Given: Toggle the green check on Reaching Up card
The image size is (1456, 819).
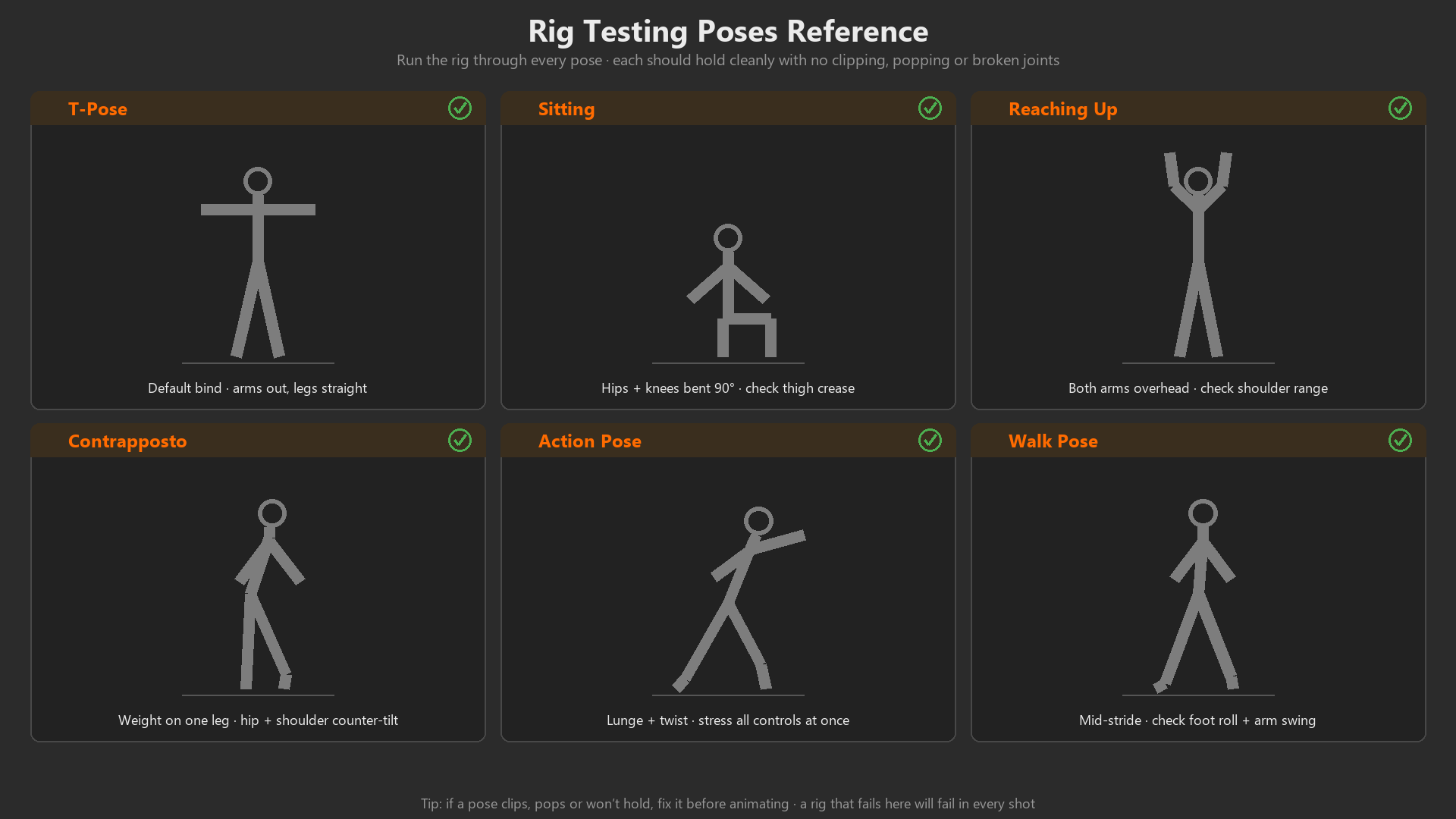Looking at the screenshot, I should [x=1400, y=108].
